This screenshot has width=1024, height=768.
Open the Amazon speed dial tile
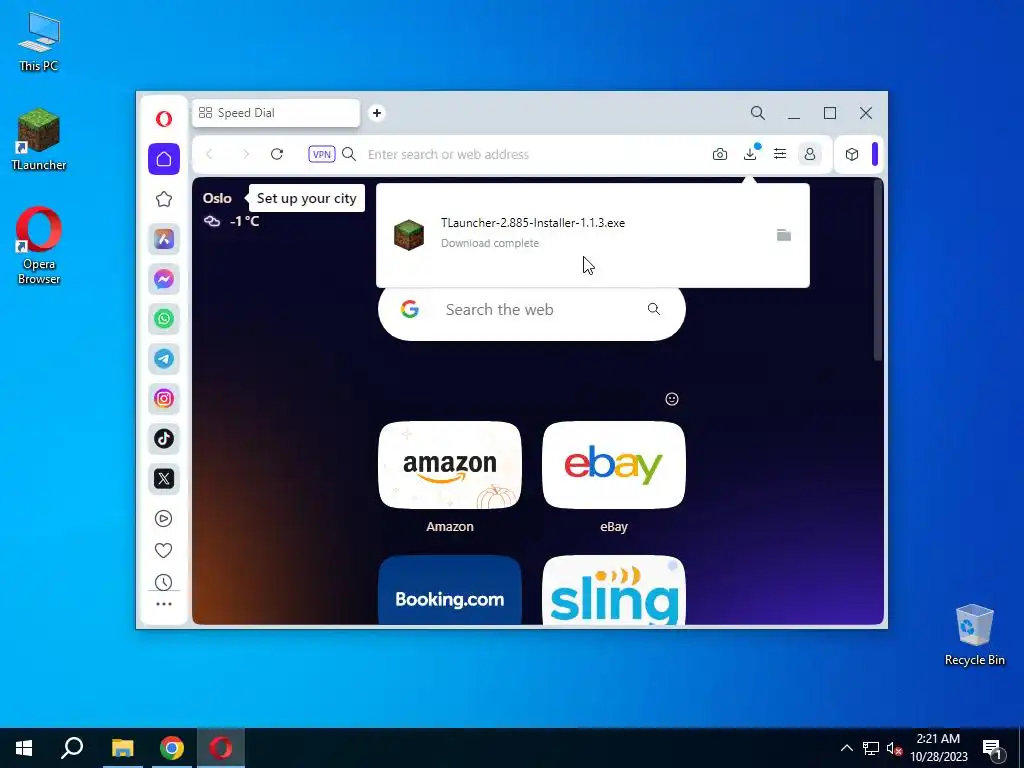(449, 465)
